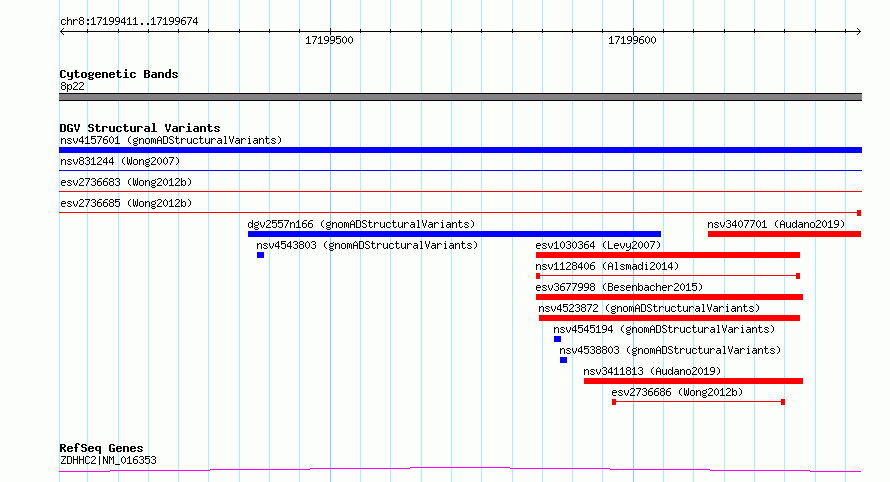
Task: Click the gray 8p22 cytogenetic band bar
Action: (460, 97)
